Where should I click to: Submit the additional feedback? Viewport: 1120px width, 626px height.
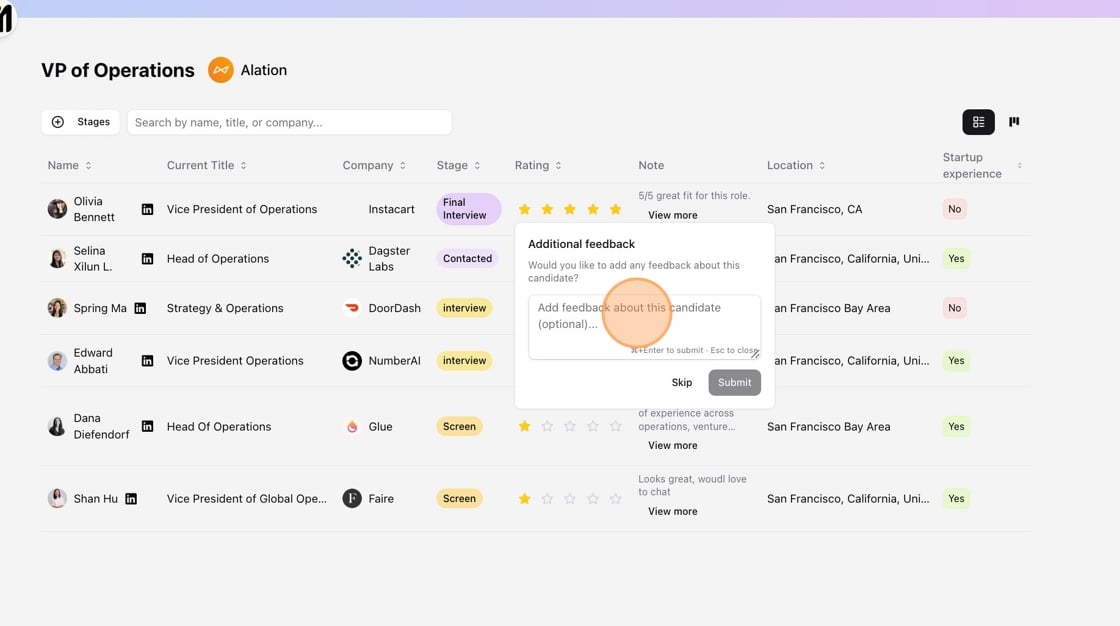[x=734, y=382]
